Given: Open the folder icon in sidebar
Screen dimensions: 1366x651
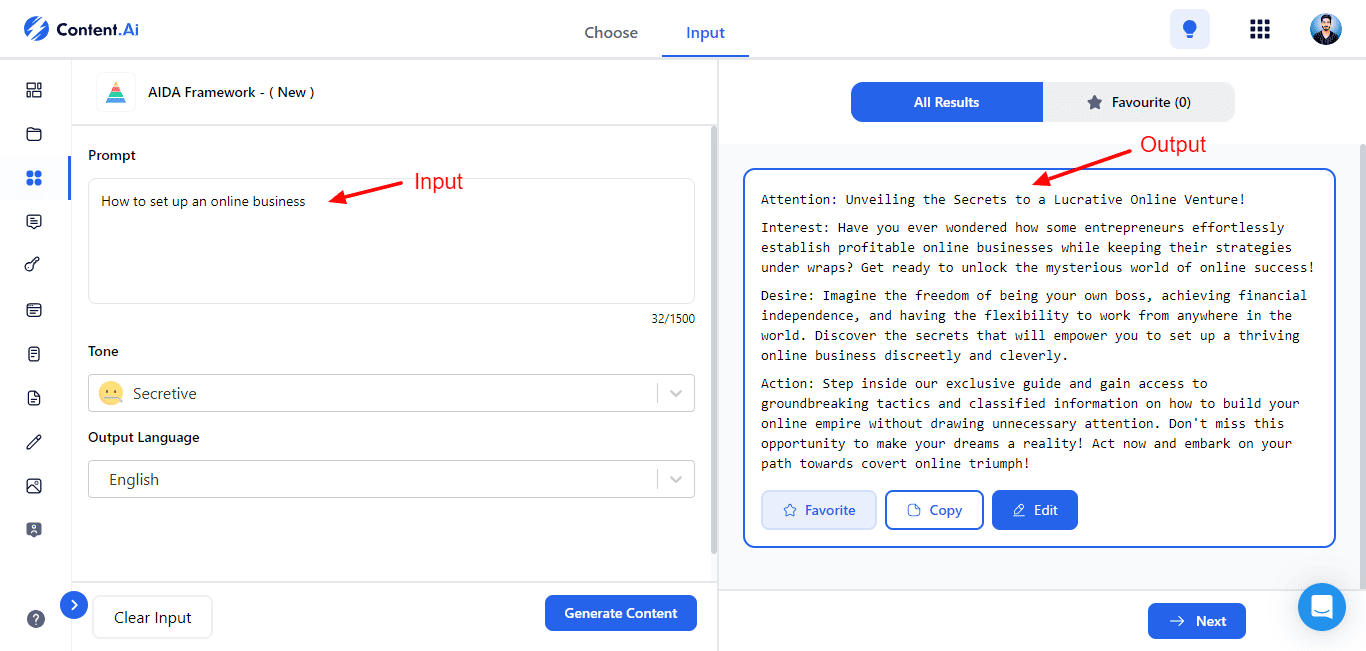Looking at the screenshot, I should 34,134.
